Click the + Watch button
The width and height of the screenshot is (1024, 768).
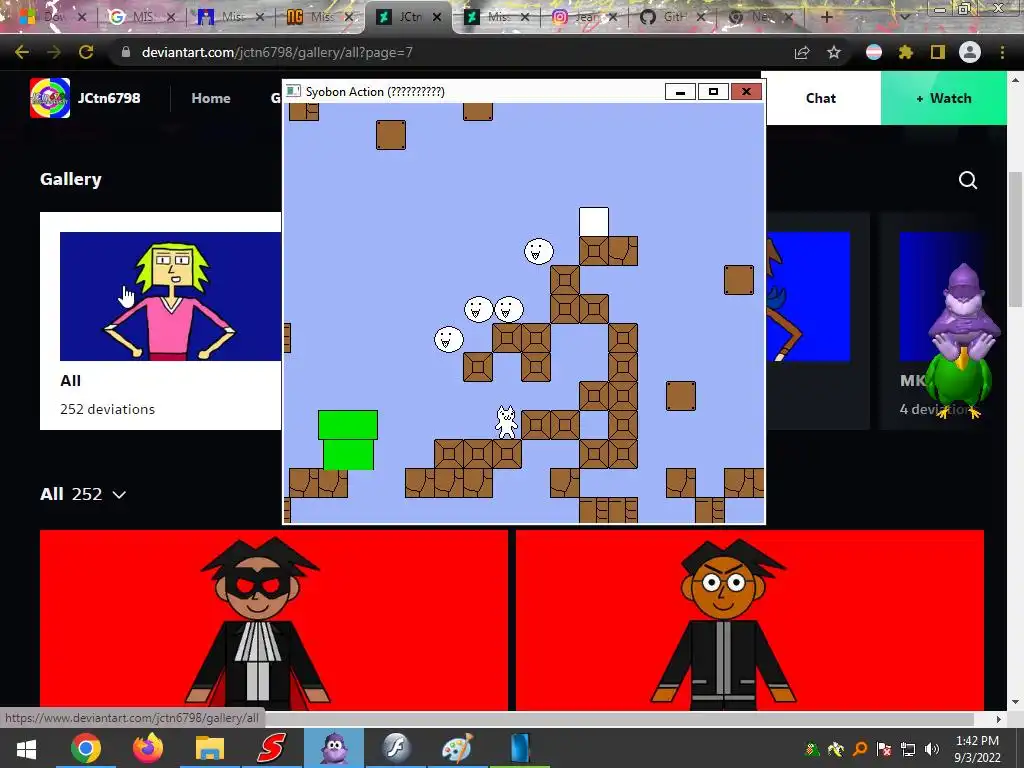click(944, 98)
